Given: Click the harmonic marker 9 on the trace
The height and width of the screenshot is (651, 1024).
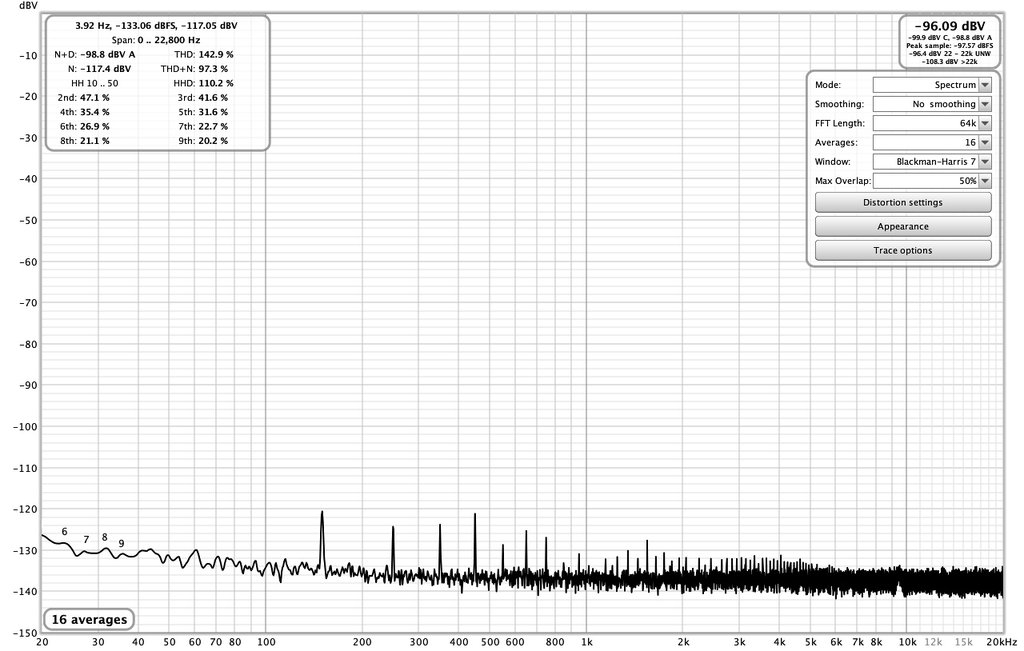Looking at the screenshot, I should point(121,543).
